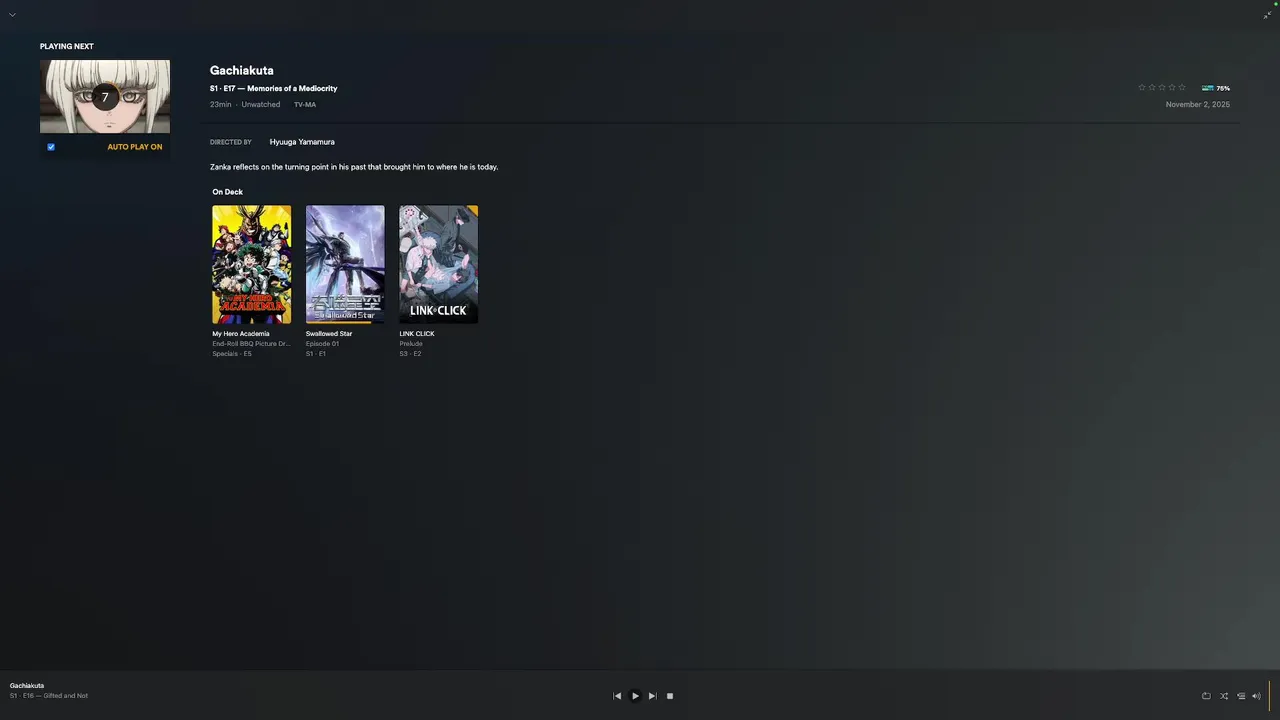This screenshot has height=720, width=1280.
Task: Click the Prelude episode label
Action: 411,344
